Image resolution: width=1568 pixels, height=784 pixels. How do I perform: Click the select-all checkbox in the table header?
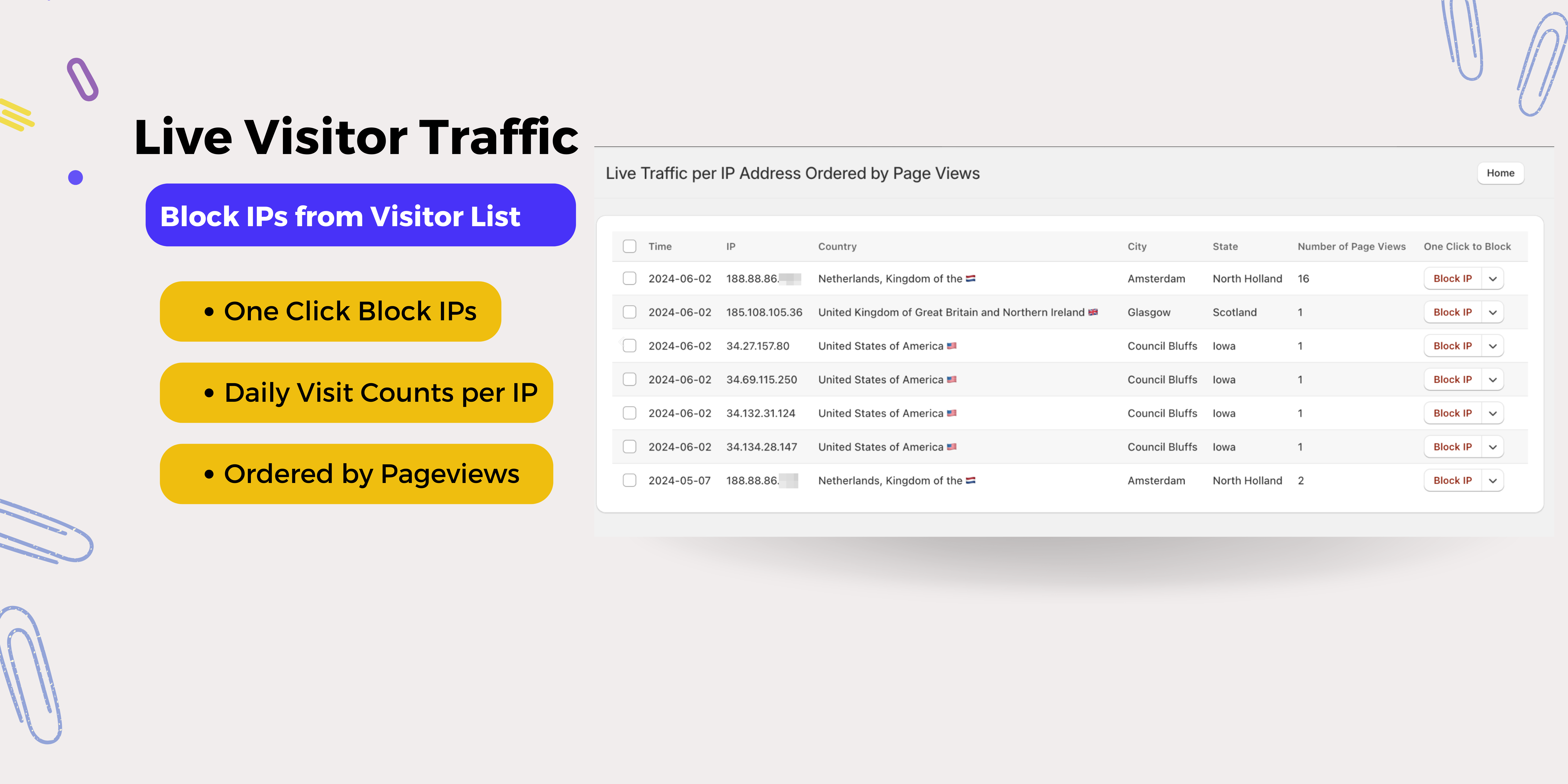click(x=629, y=246)
